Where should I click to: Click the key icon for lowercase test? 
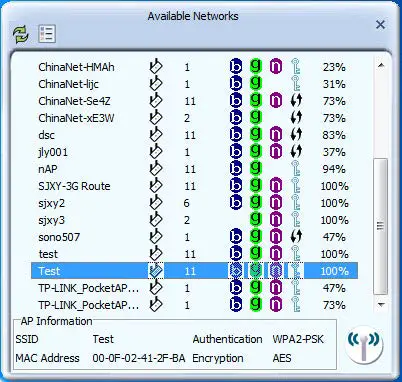[296, 254]
